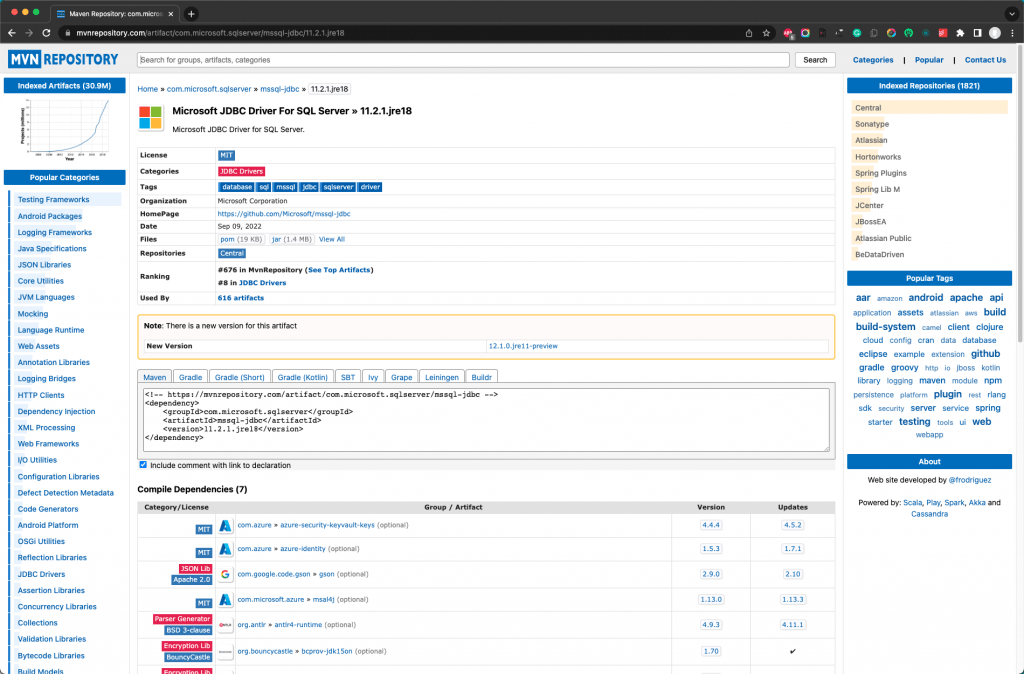Select the Leiningen tab
The image size is (1024, 674).
[x=442, y=377]
